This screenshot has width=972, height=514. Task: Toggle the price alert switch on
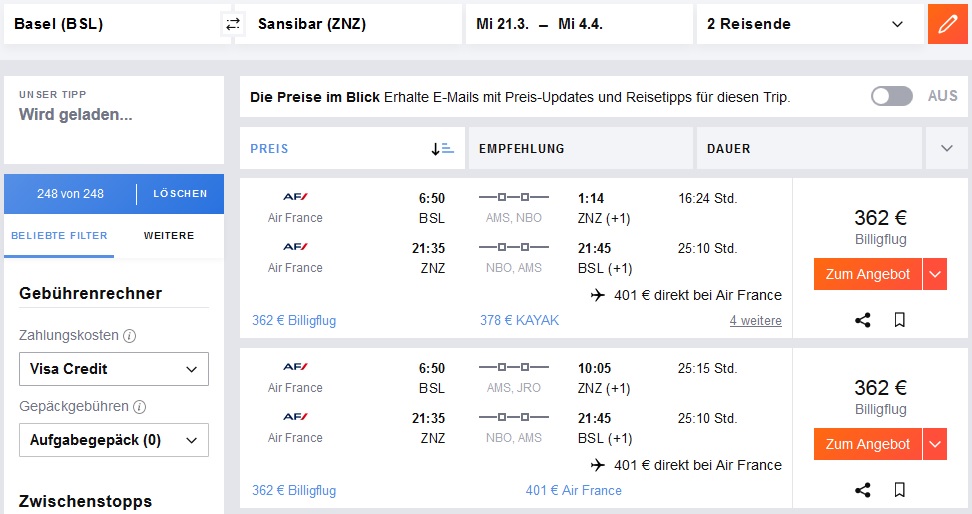tap(891, 96)
